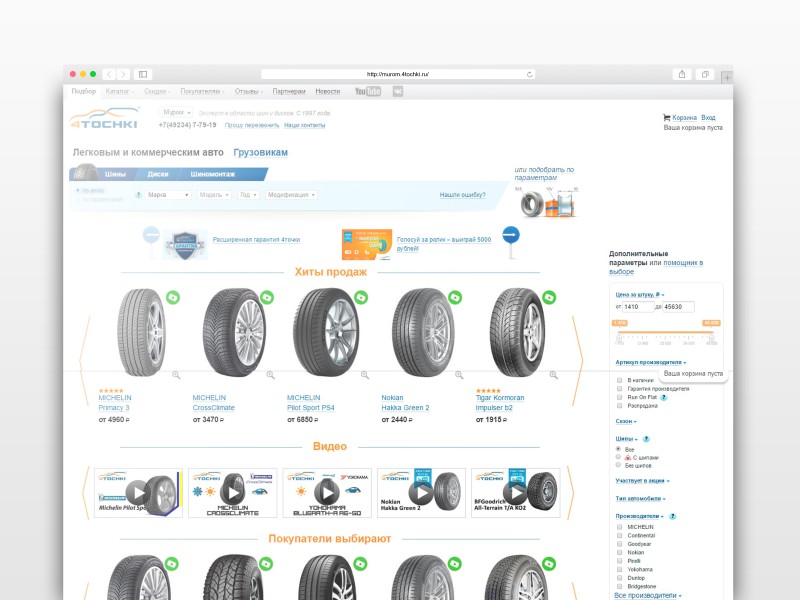
Task: Open the Покупателям menu
Action: [x=202, y=91]
